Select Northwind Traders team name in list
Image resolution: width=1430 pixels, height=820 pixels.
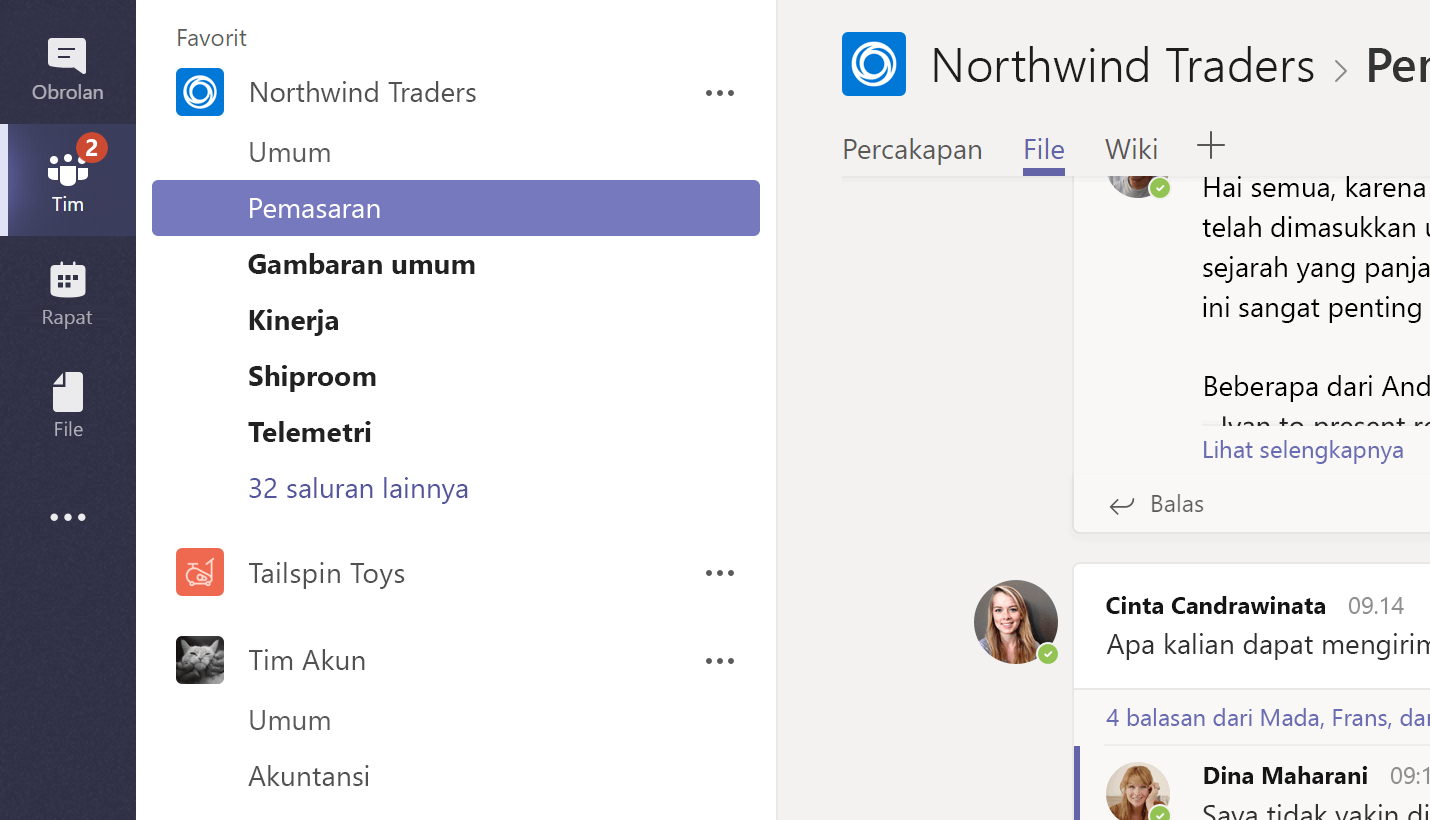click(362, 92)
